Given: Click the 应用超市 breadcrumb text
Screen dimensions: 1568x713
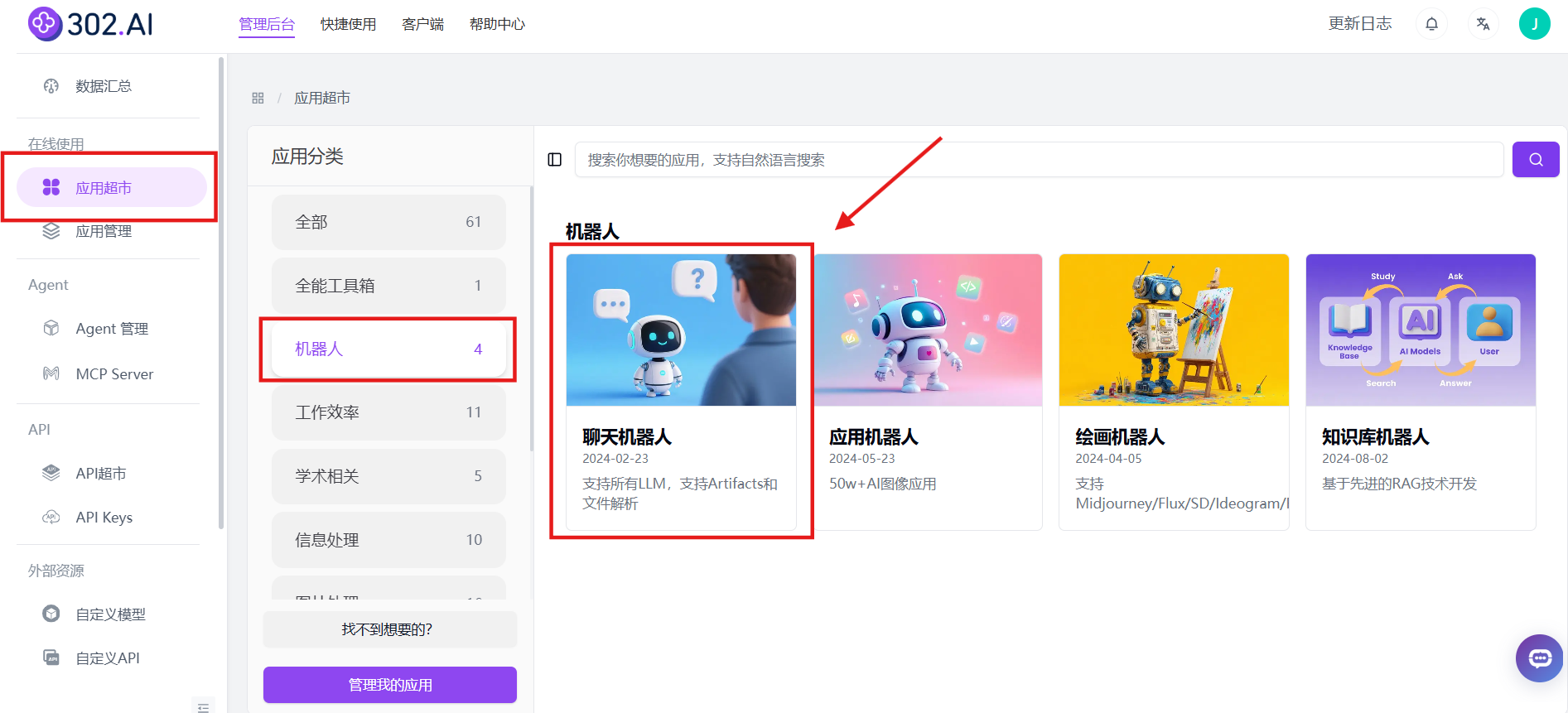Looking at the screenshot, I should (x=322, y=98).
